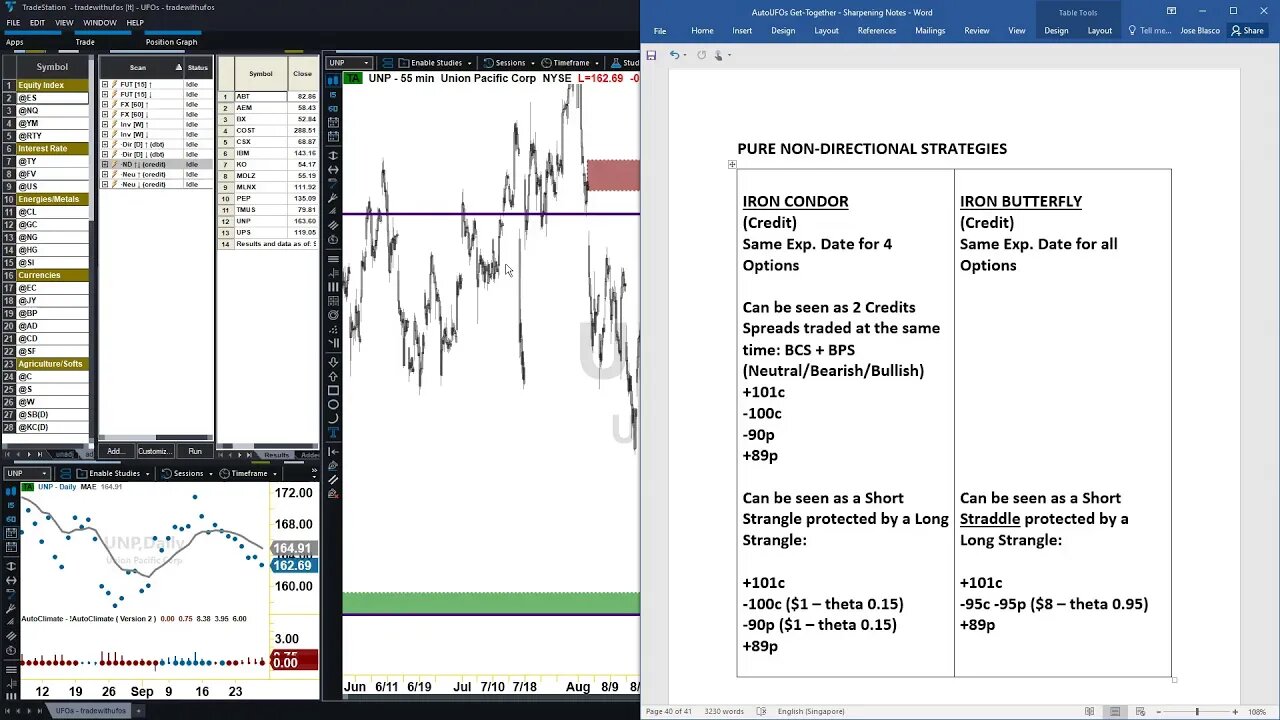Open the Mailings tab in Word
1280x720 pixels.
930,30
